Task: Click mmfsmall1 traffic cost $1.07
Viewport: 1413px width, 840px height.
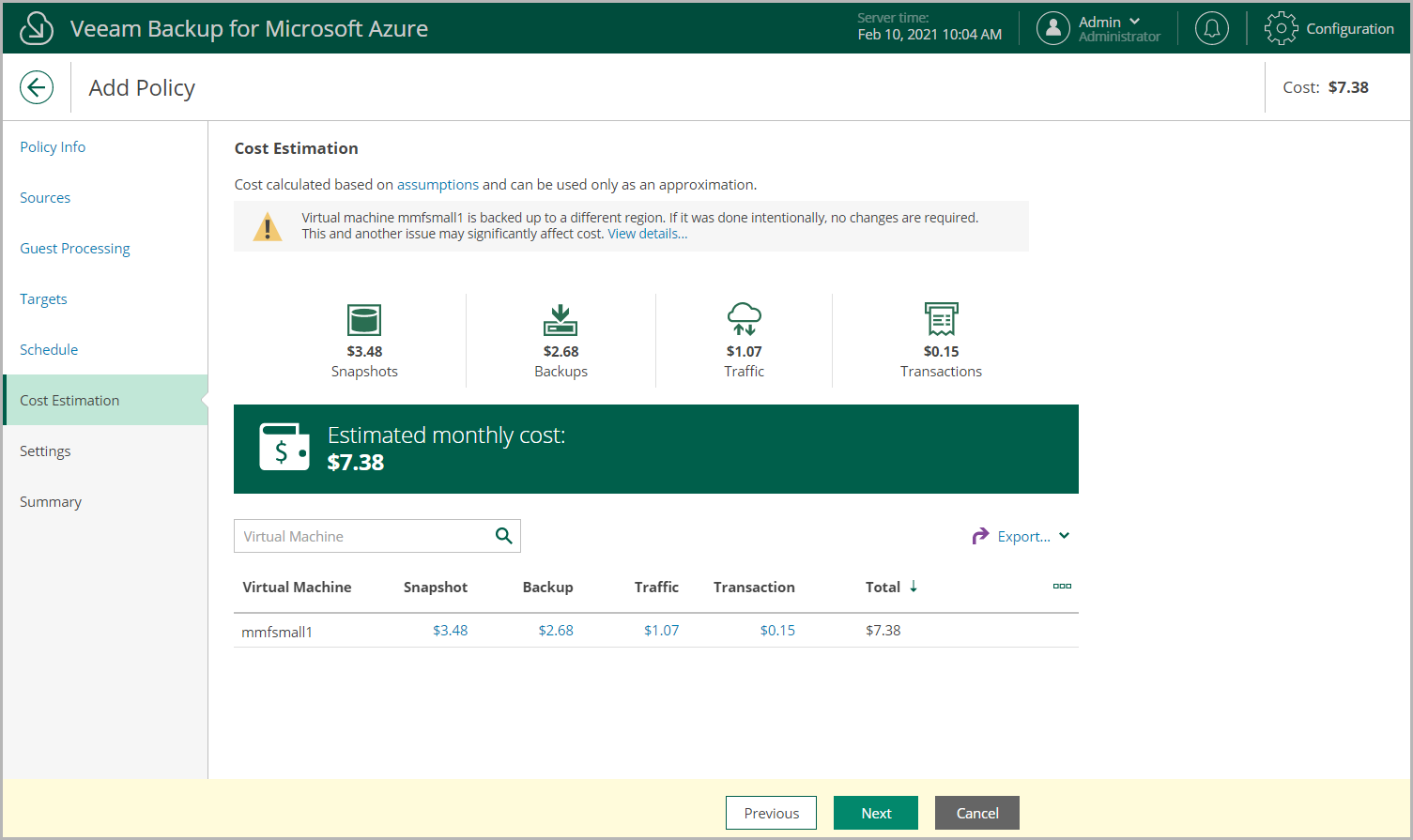Action: click(661, 631)
